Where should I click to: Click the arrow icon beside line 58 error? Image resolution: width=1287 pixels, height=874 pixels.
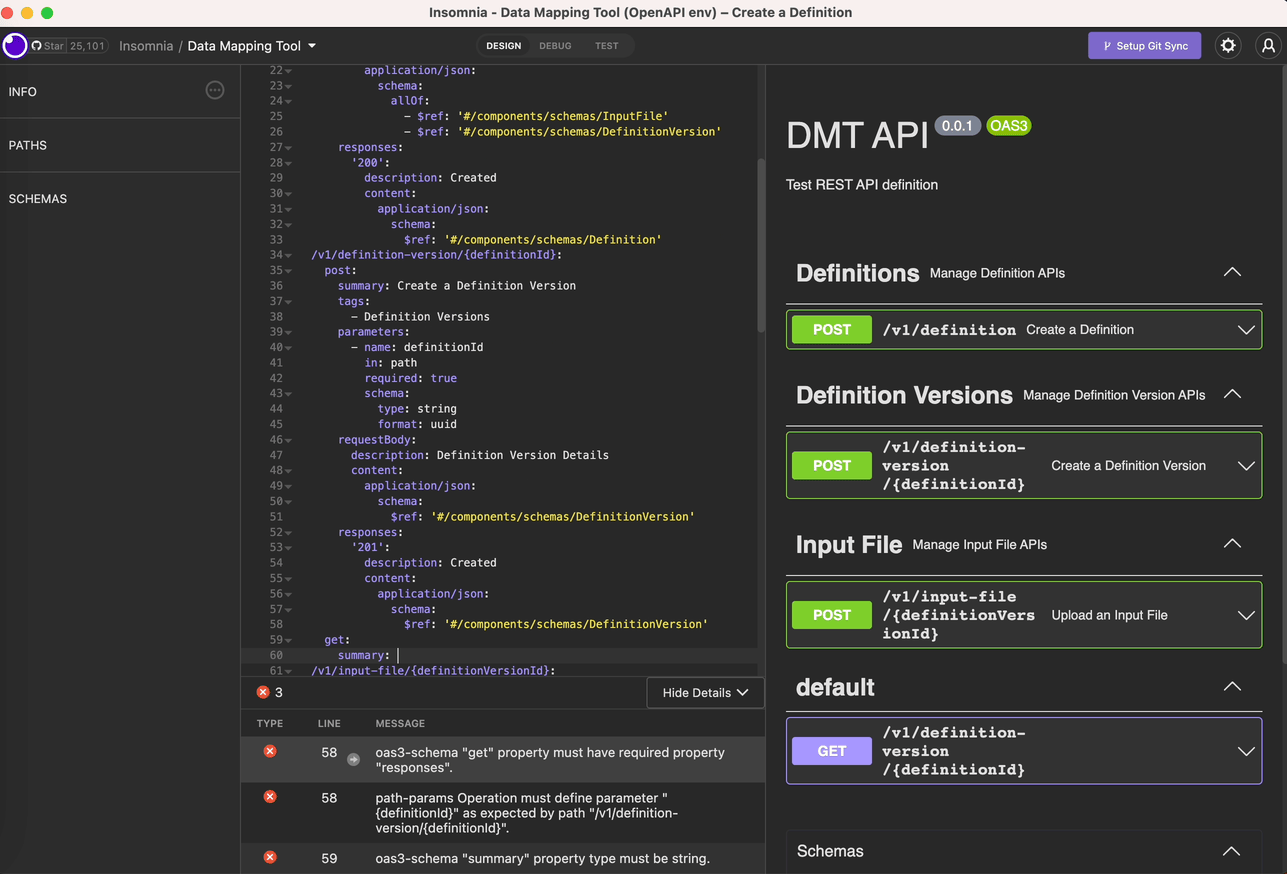353,760
